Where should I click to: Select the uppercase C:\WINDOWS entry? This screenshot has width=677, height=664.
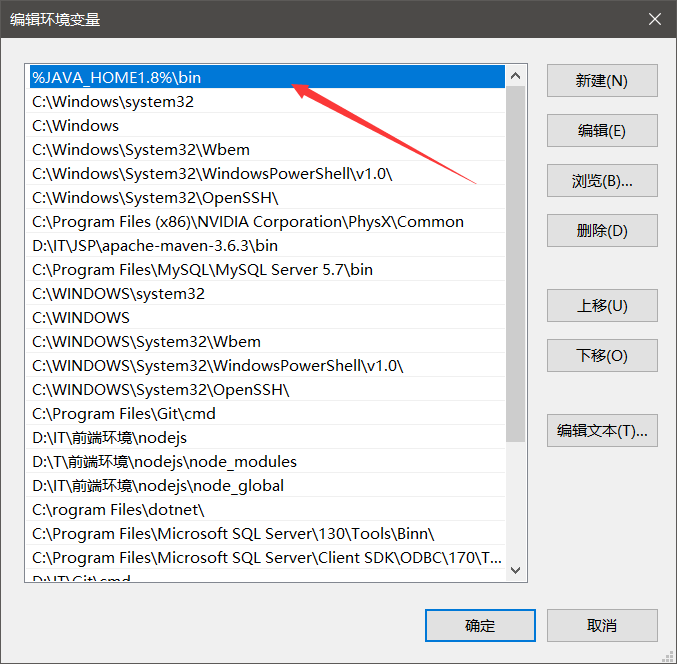pos(267,317)
